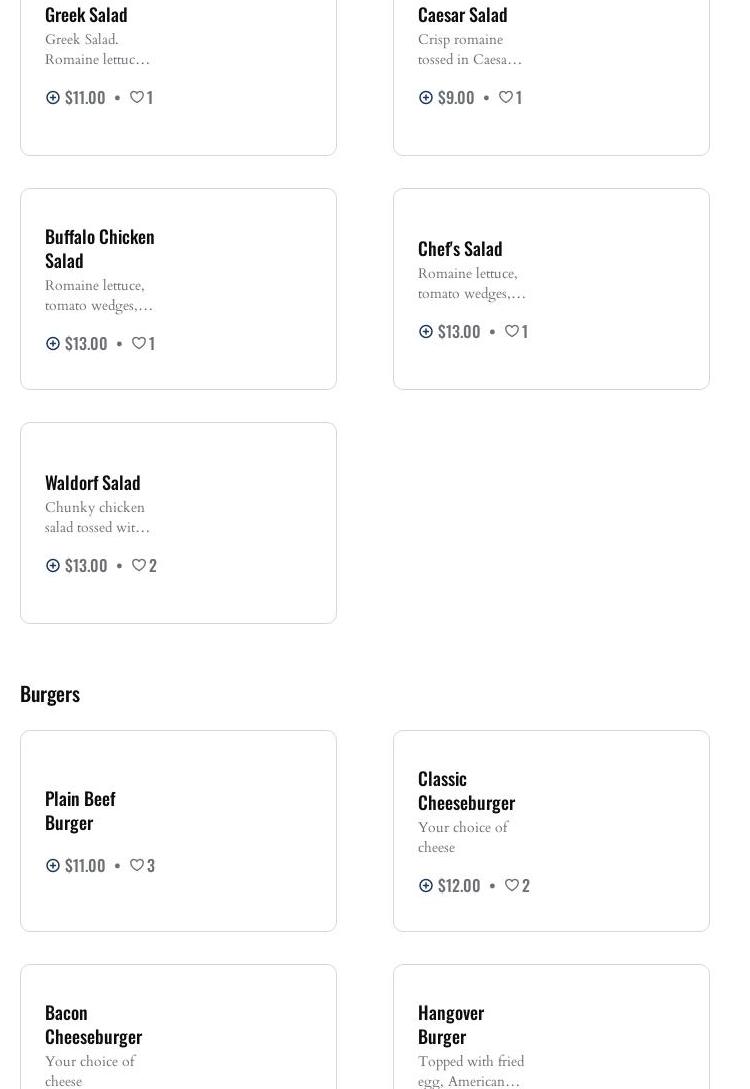Favorite the Waldorf Salad heart icon
Image resolution: width=750 pixels, height=1089 pixels.
point(139,565)
